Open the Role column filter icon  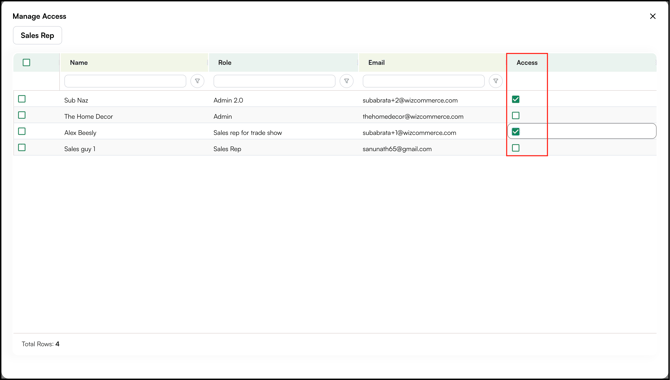pos(347,81)
